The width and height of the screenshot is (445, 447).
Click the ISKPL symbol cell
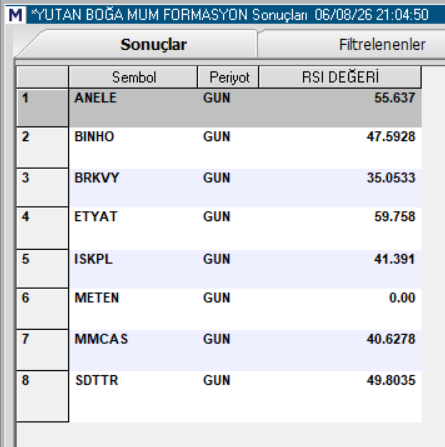(x=133, y=269)
